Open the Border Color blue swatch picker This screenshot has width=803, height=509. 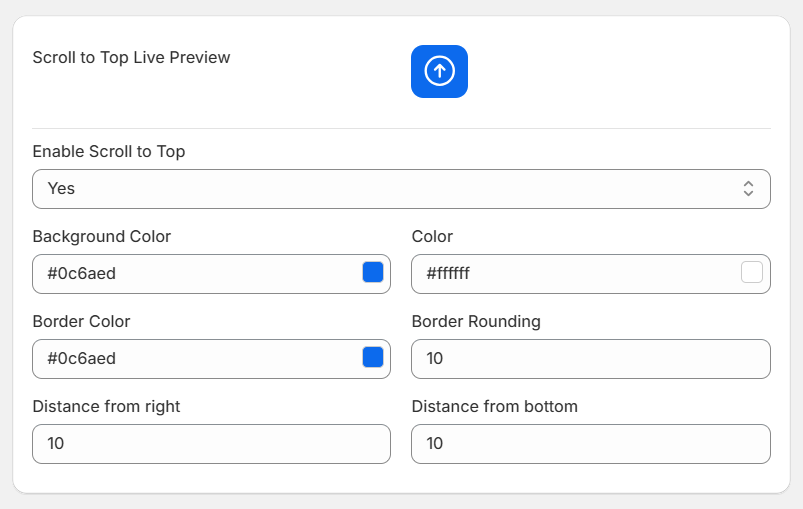click(x=373, y=357)
